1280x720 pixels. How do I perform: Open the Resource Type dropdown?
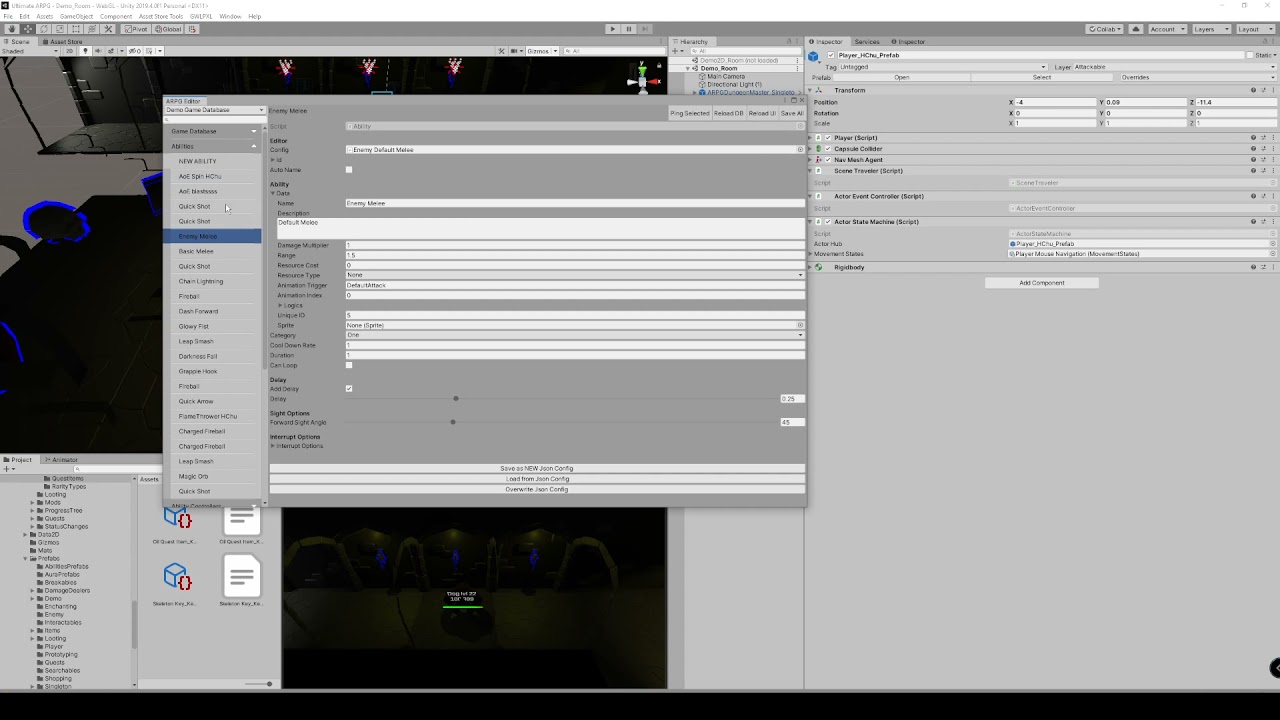575,275
